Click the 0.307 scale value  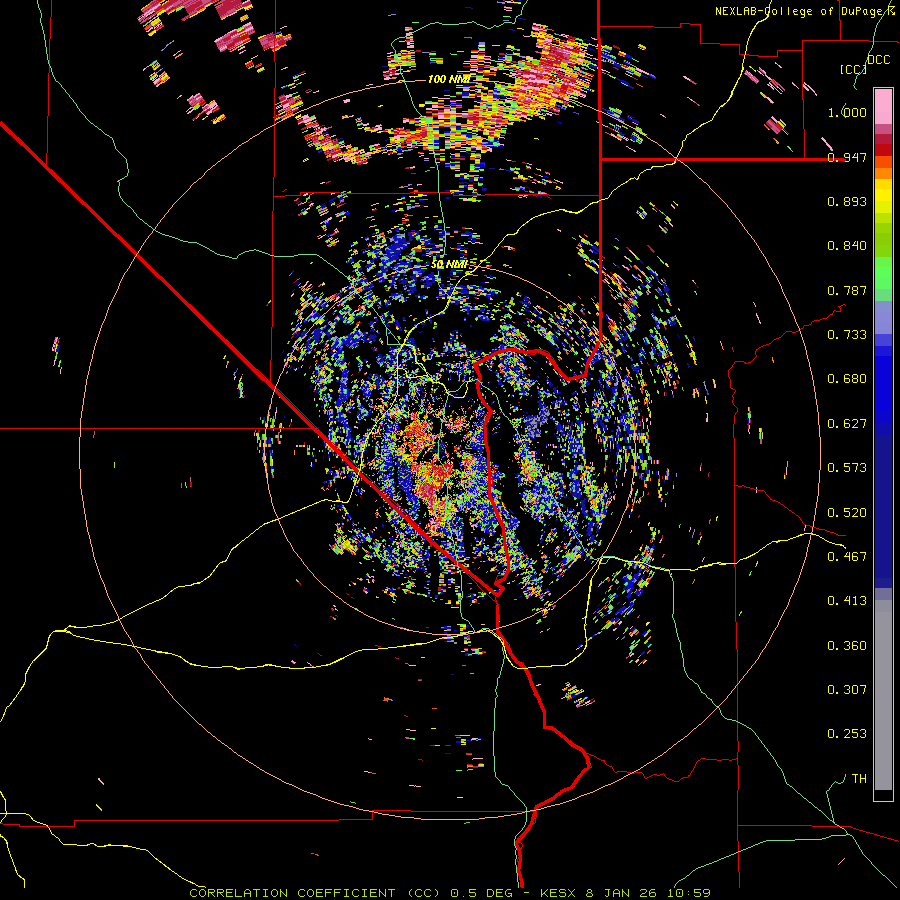click(x=847, y=690)
